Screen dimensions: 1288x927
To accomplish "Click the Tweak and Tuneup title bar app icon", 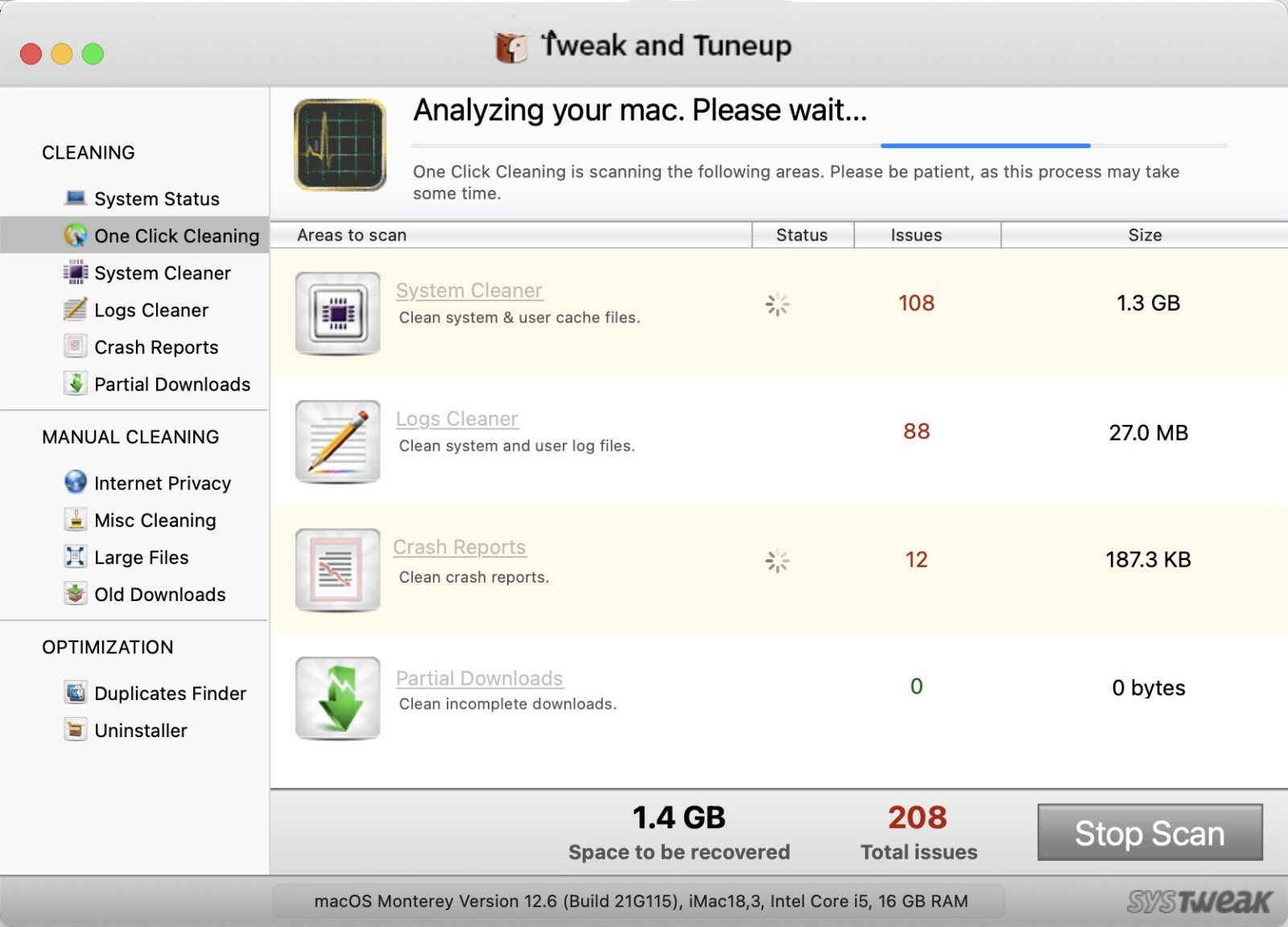I will click(x=511, y=47).
